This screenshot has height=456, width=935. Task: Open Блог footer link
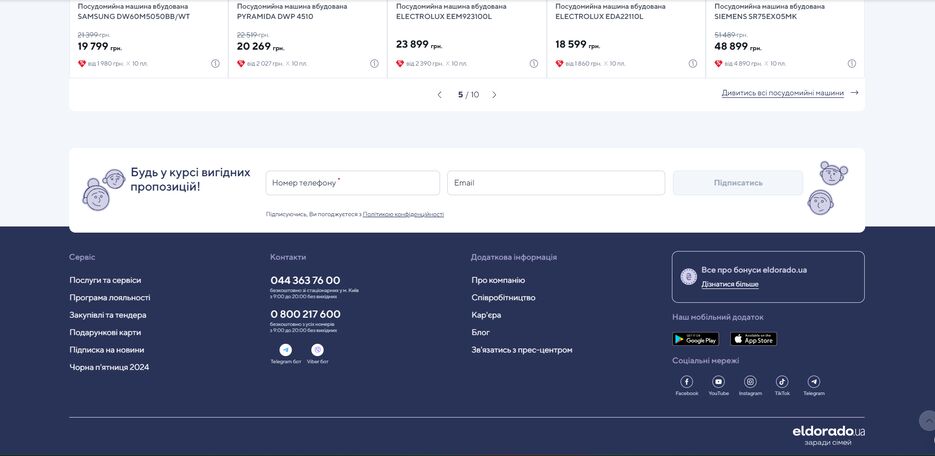coord(481,333)
